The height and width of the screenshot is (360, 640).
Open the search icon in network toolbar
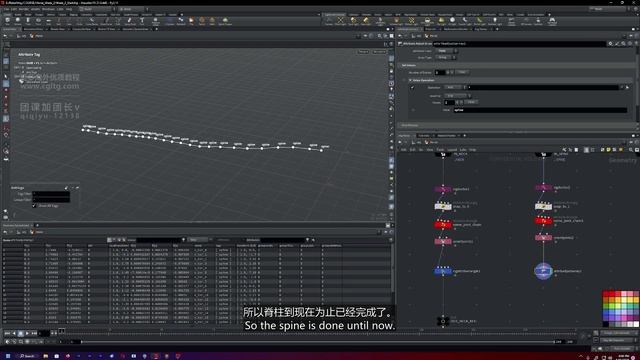[x=631, y=150]
